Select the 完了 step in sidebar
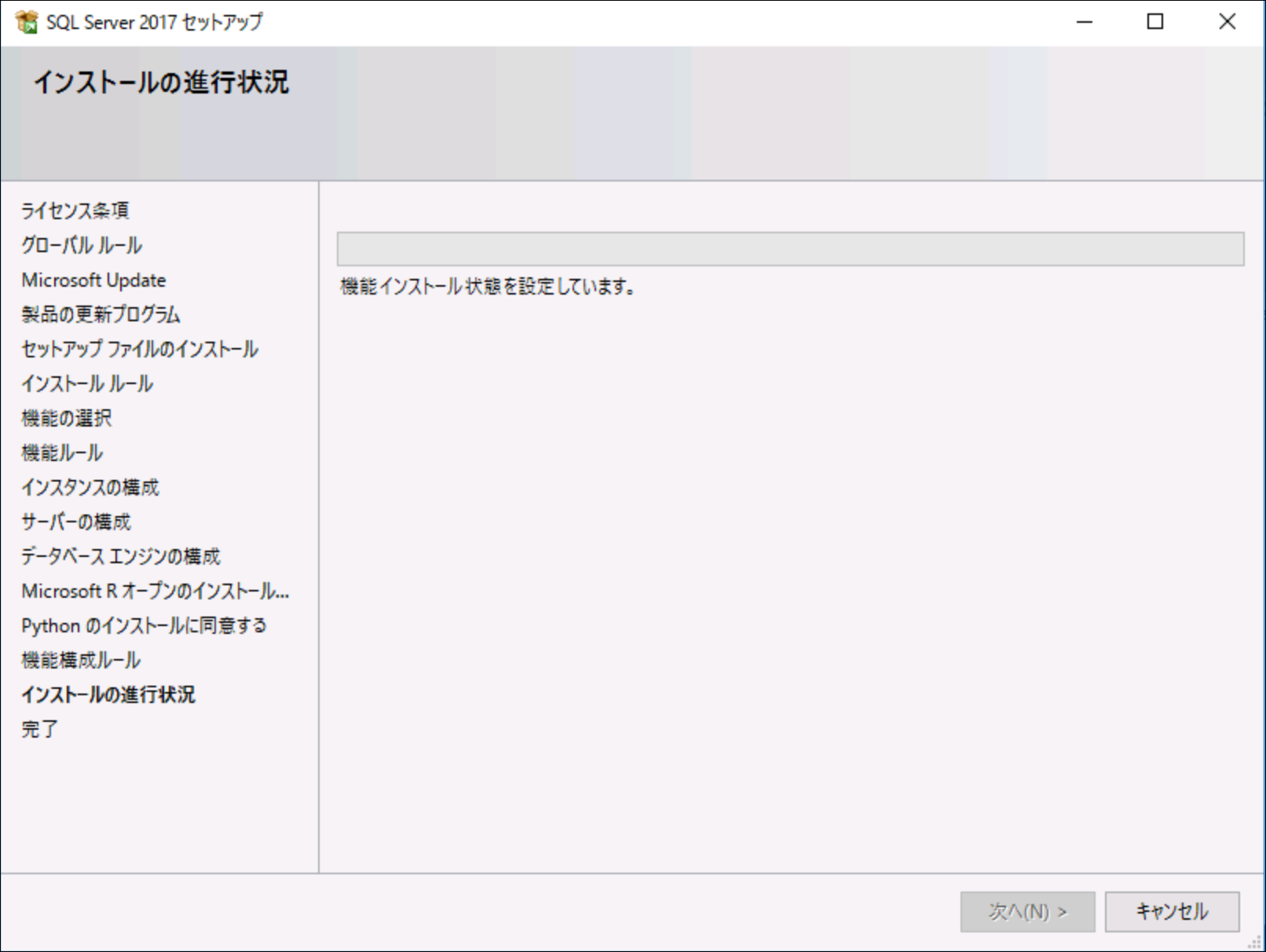This screenshot has width=1266, height=952. tap(40, 729)
